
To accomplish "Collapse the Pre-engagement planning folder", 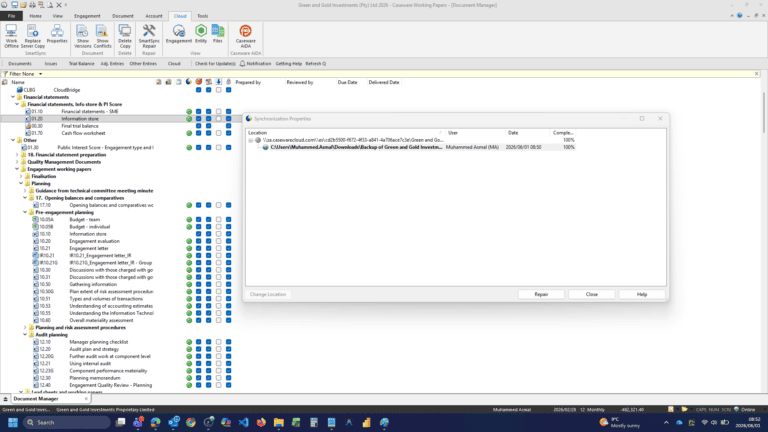I will tap(25, 213).
